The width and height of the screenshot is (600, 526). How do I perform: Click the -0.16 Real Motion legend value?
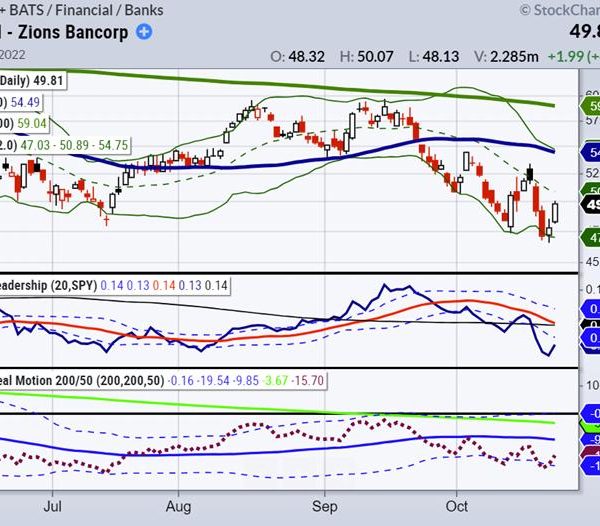coord(181,381)
